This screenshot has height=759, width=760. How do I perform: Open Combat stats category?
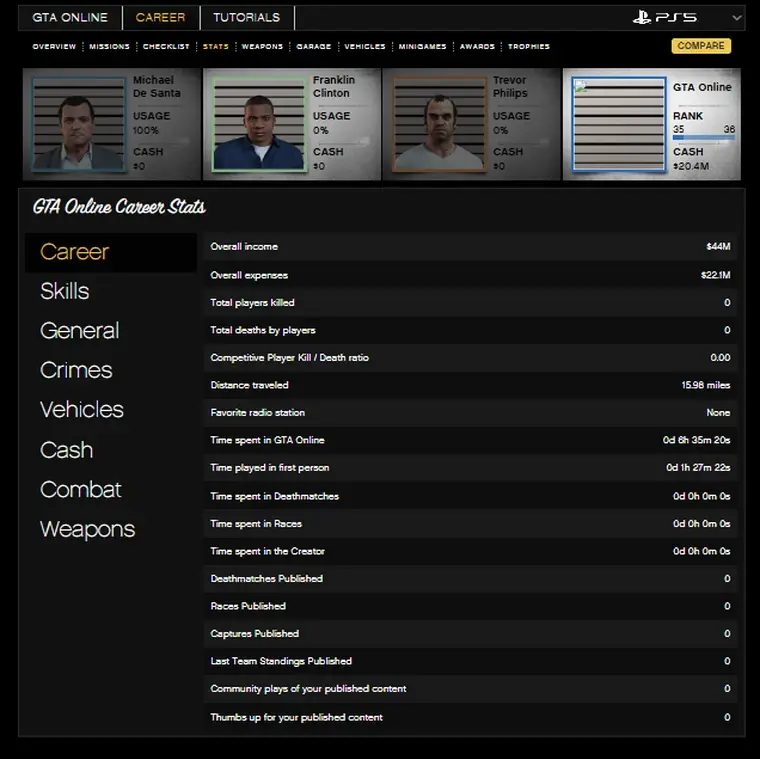pos(80,489)
